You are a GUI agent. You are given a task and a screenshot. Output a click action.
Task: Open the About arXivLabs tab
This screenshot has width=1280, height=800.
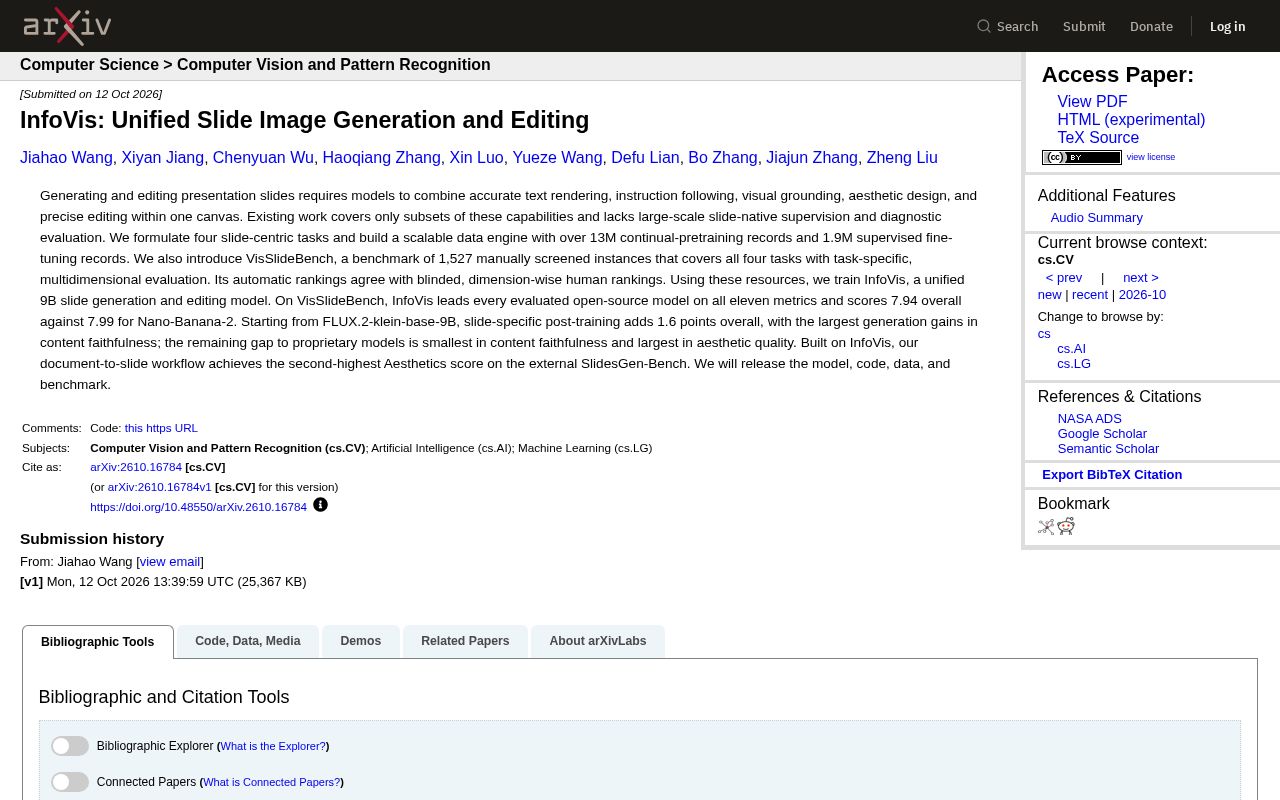point(598,641)
